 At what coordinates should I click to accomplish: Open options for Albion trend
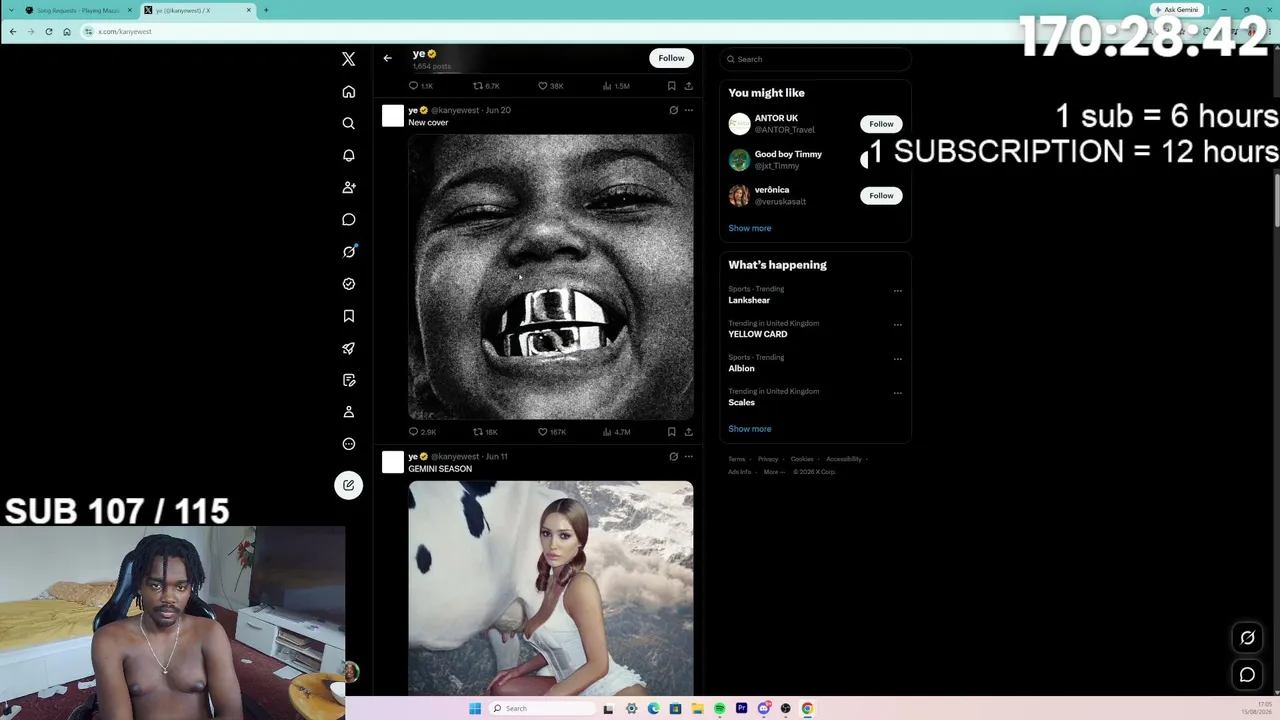click(x=897, y=359)
